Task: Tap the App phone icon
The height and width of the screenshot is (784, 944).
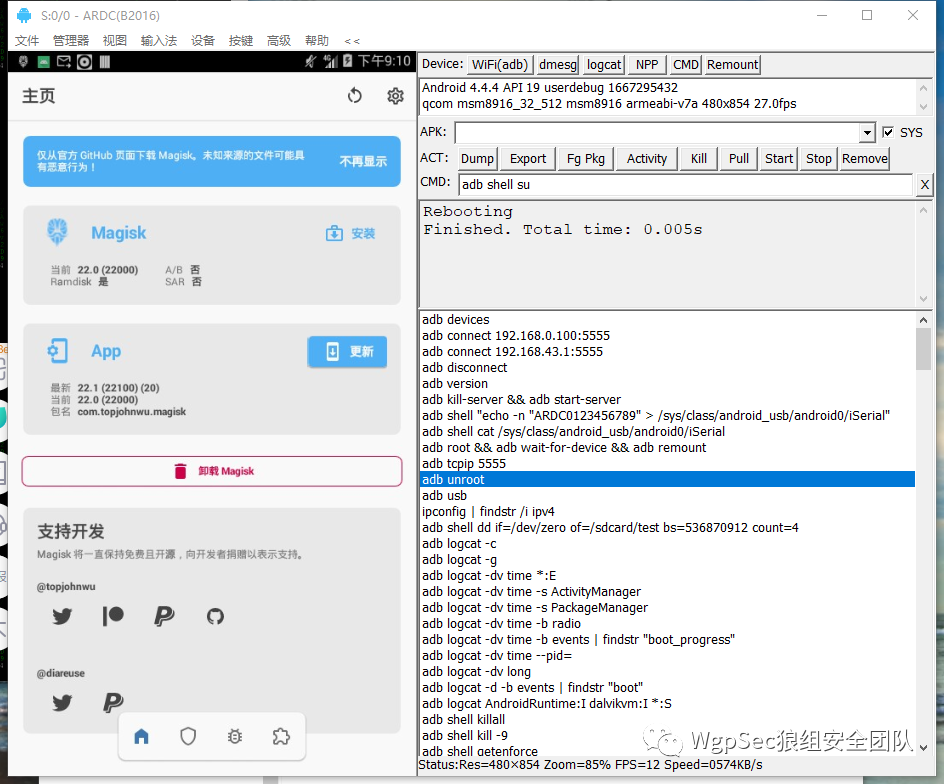Action: (58, 350)
